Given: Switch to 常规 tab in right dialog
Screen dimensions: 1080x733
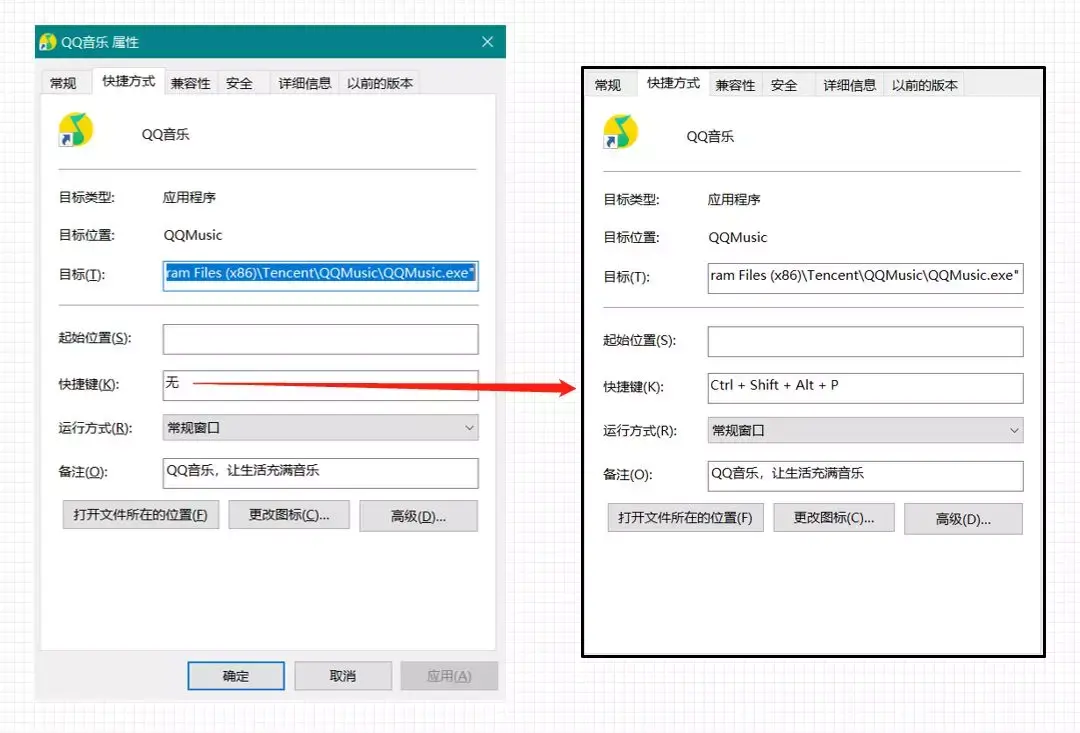Looking at the screenshot, I should click(x=608, y=85).
